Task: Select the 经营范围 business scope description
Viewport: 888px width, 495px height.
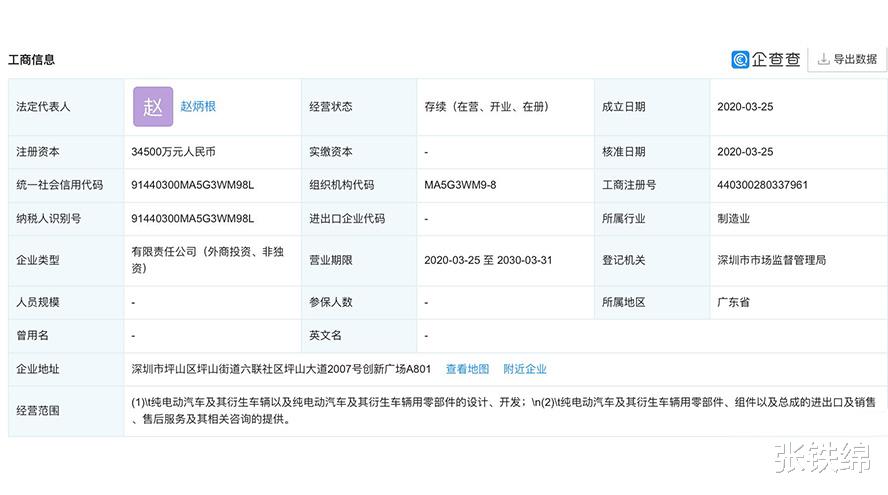Action: point(503,411)
